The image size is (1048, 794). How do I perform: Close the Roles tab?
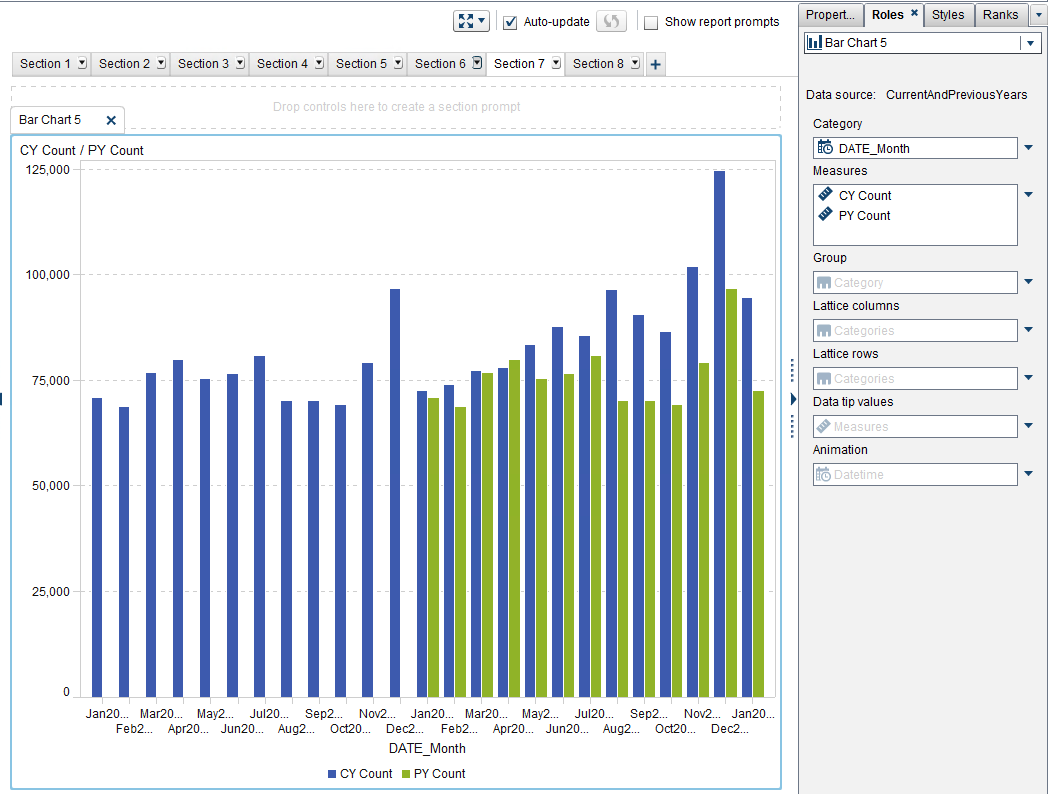(x=914, y=14)
